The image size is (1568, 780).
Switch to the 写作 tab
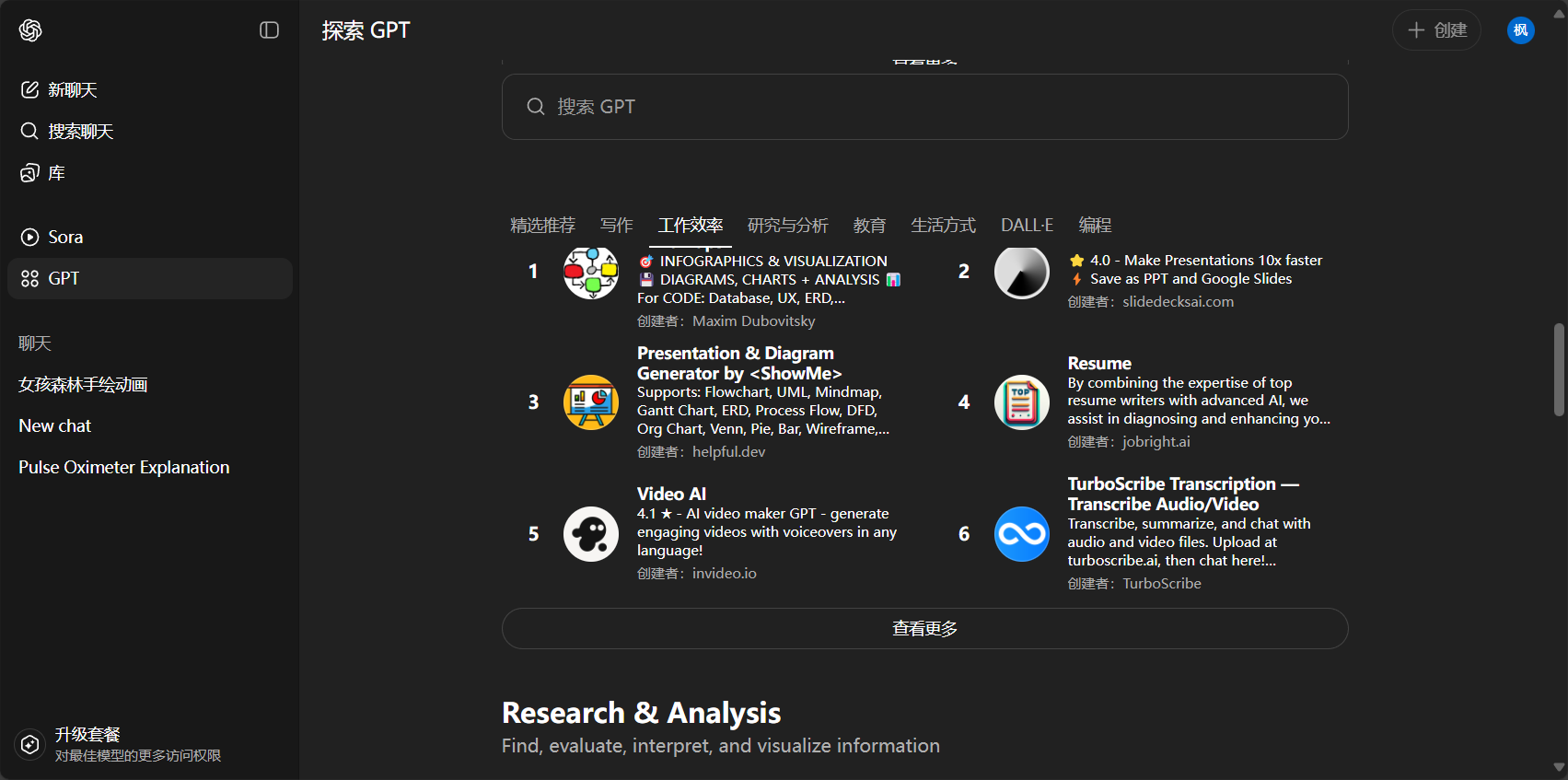point(617,226)
